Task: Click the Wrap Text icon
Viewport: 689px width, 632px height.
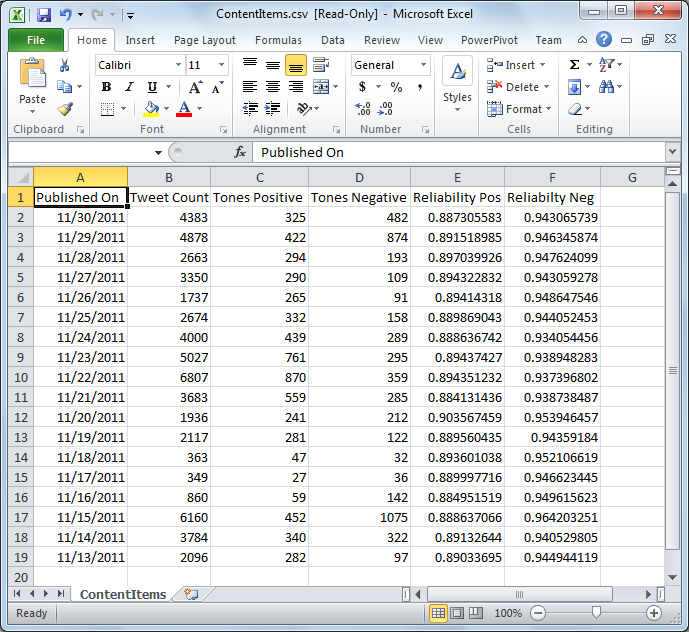Action: 321,65
